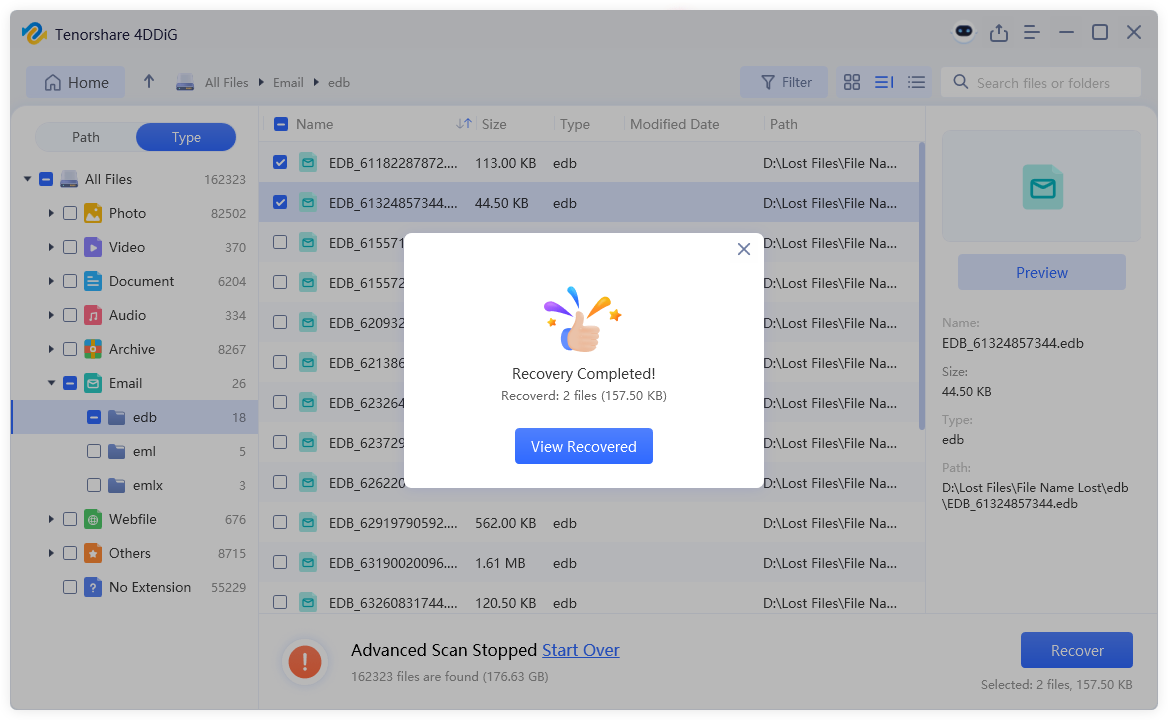Click the Audio category icon
Screen dimensions: 1168x720
[93, 316]
